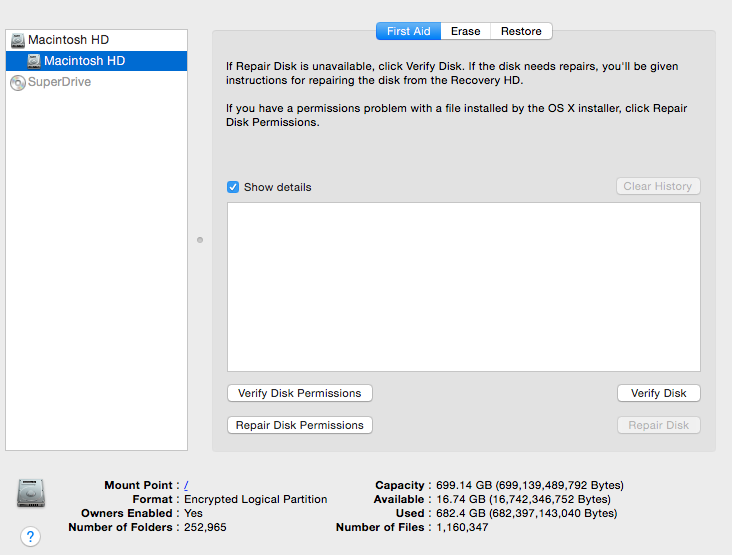Open the Erase tab
This screenshot has height=555, width=732.
[465, 31]
